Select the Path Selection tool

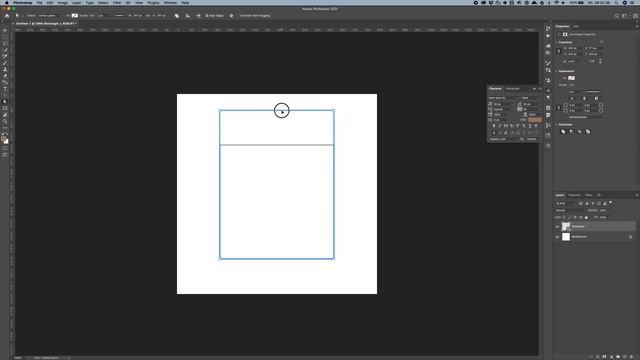point(5,102)
